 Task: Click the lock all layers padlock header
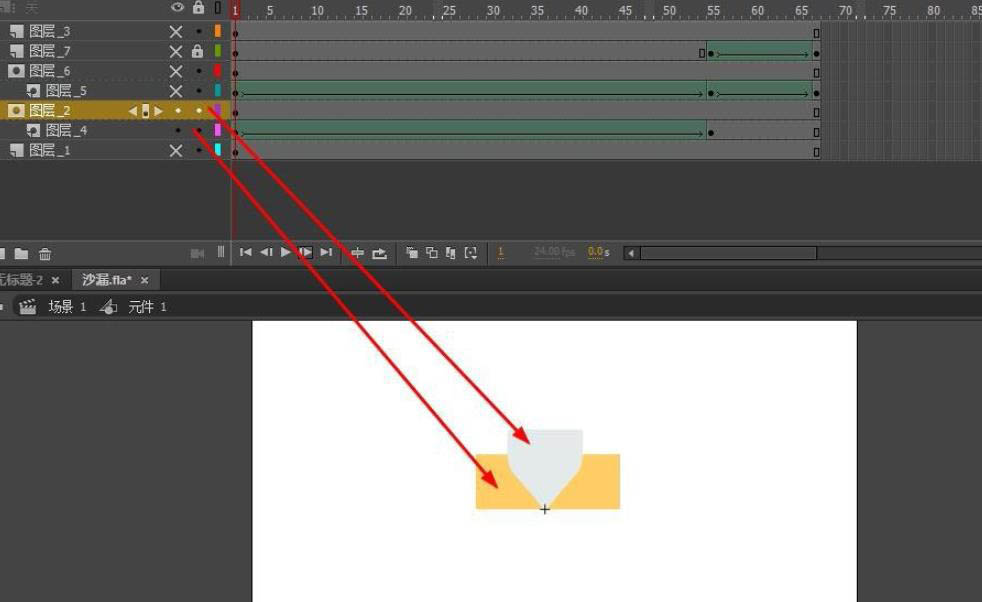coord(198,8)
